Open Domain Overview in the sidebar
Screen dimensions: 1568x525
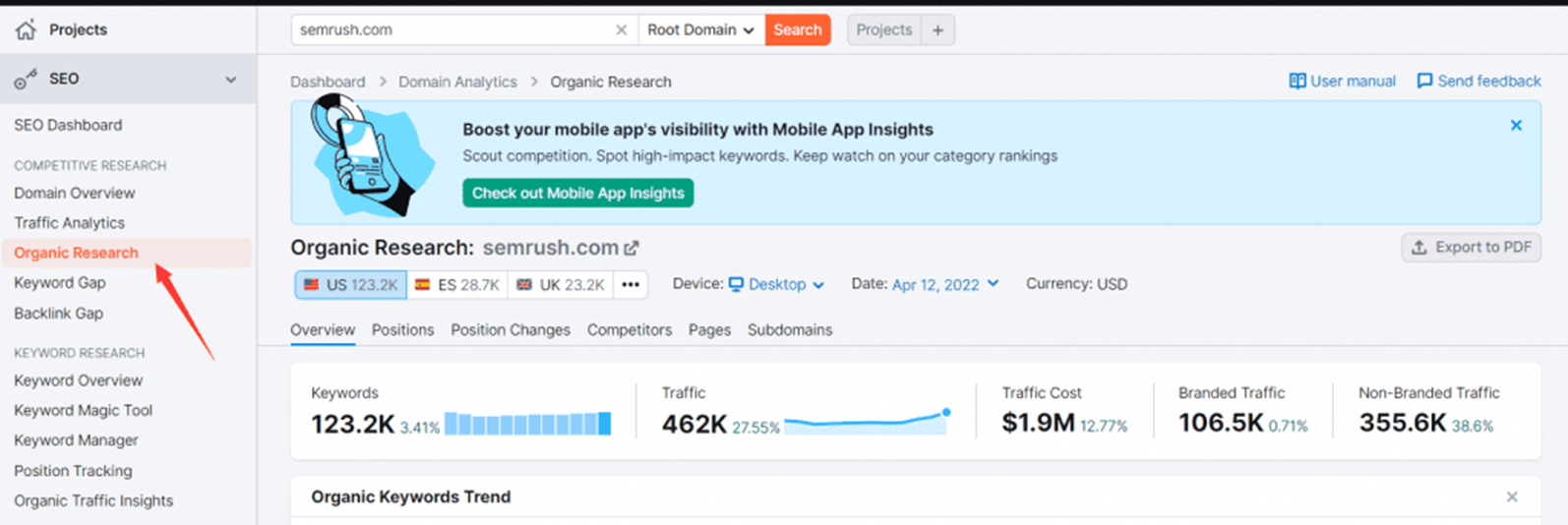click(75, 193)
